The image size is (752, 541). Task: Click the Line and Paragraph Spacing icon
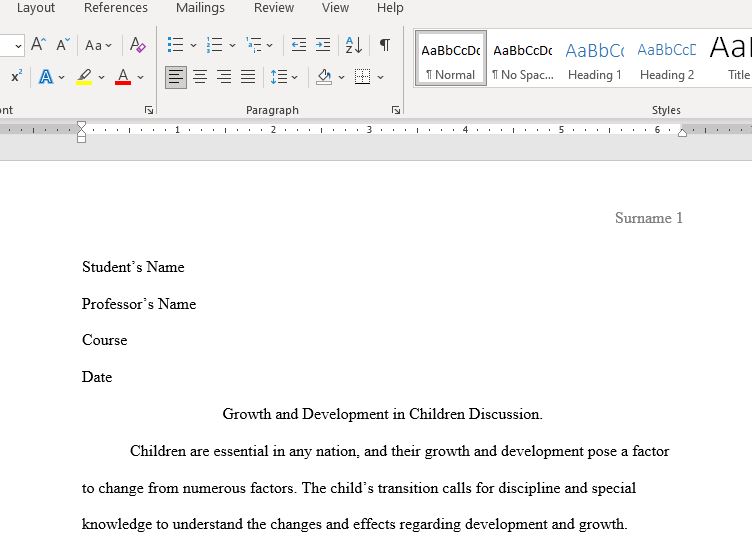coord(279,77)
